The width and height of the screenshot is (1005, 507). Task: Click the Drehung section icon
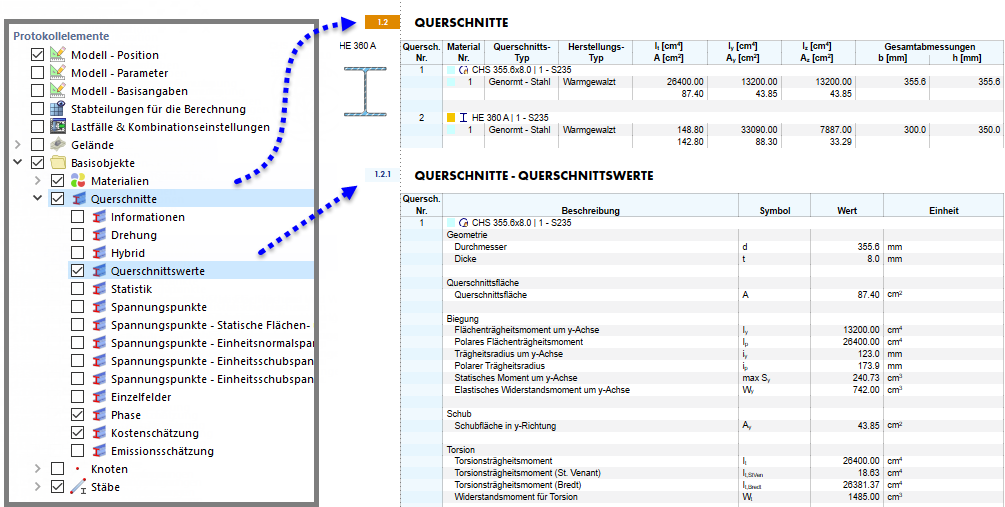click(x=99, y=235)
